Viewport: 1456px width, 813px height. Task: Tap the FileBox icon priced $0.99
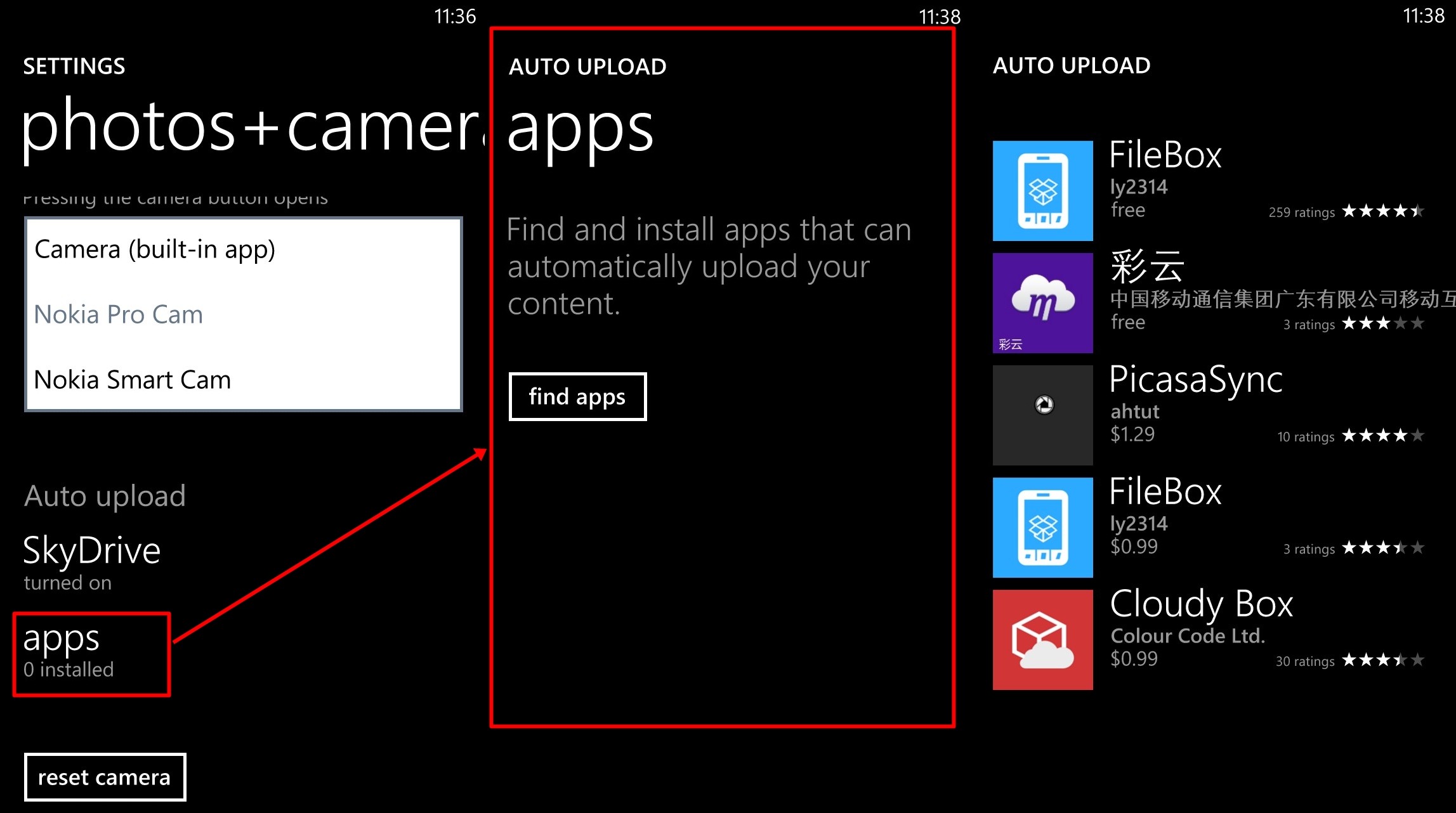1042,528
